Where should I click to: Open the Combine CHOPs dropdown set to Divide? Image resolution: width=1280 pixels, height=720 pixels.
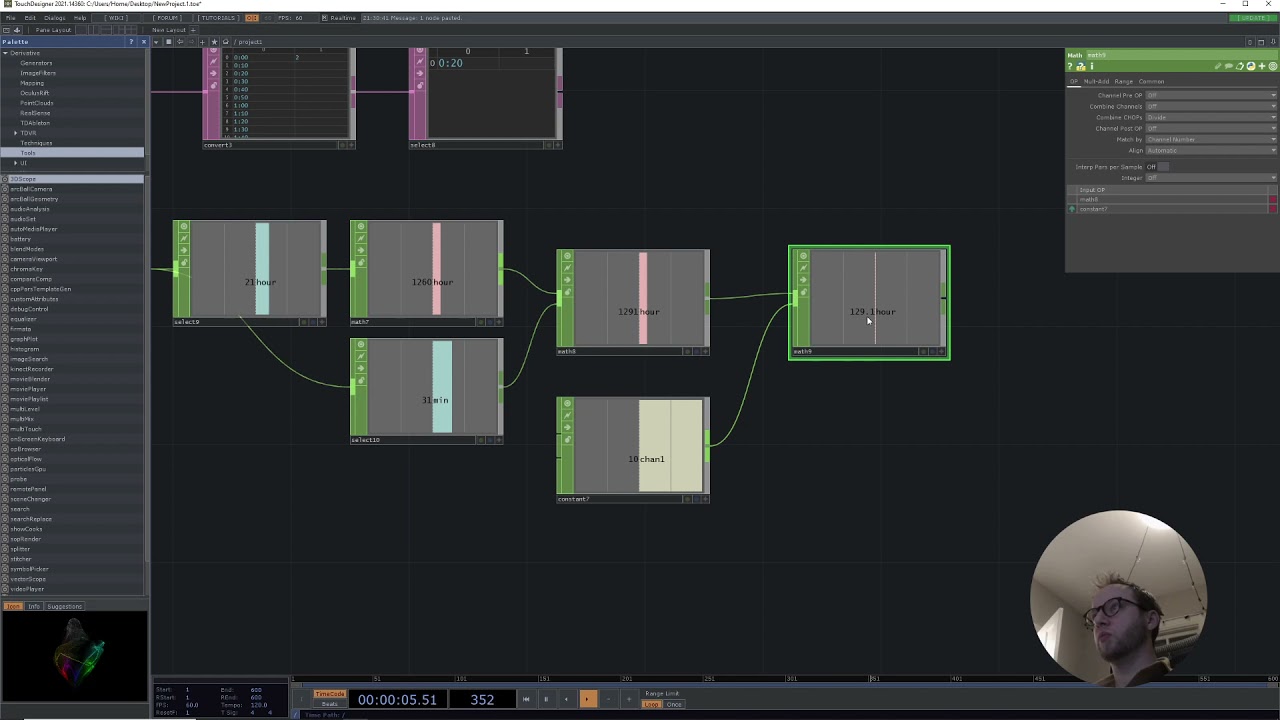click(1211, 117)
